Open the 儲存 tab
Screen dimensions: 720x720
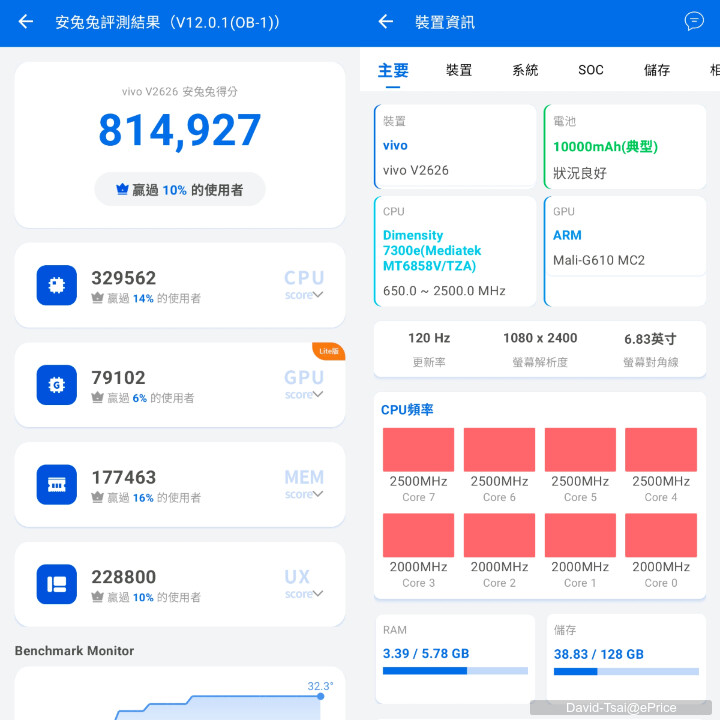coord(657,70)
